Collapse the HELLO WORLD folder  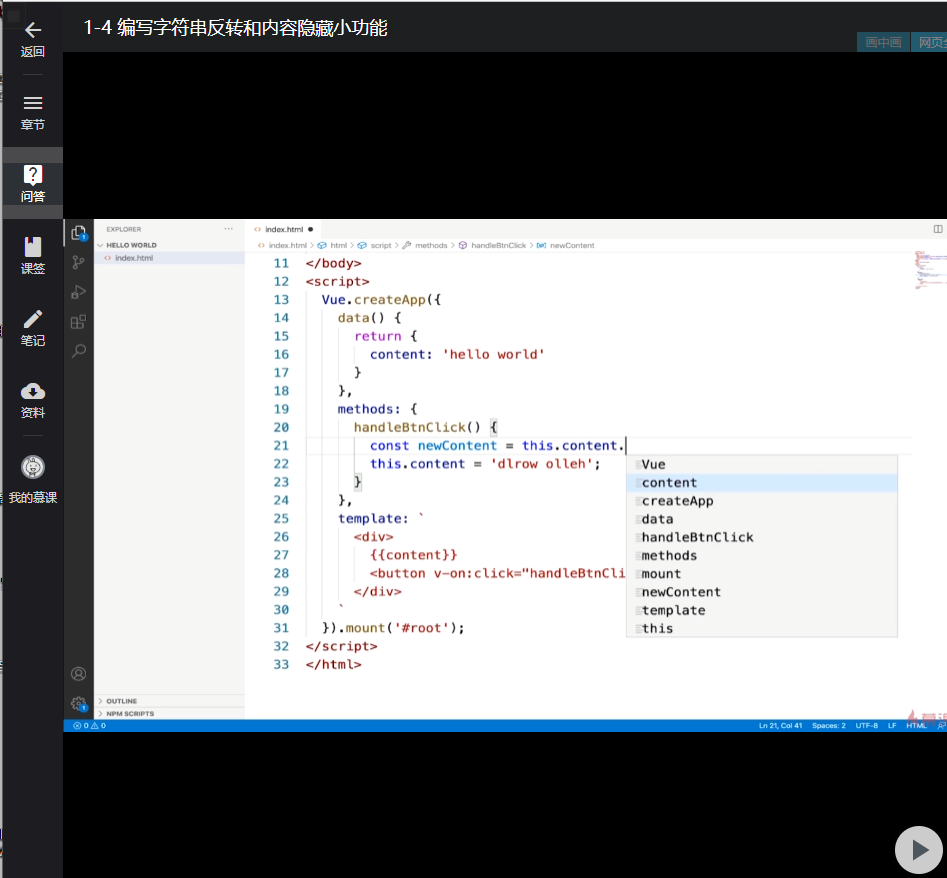click(131, 245)
